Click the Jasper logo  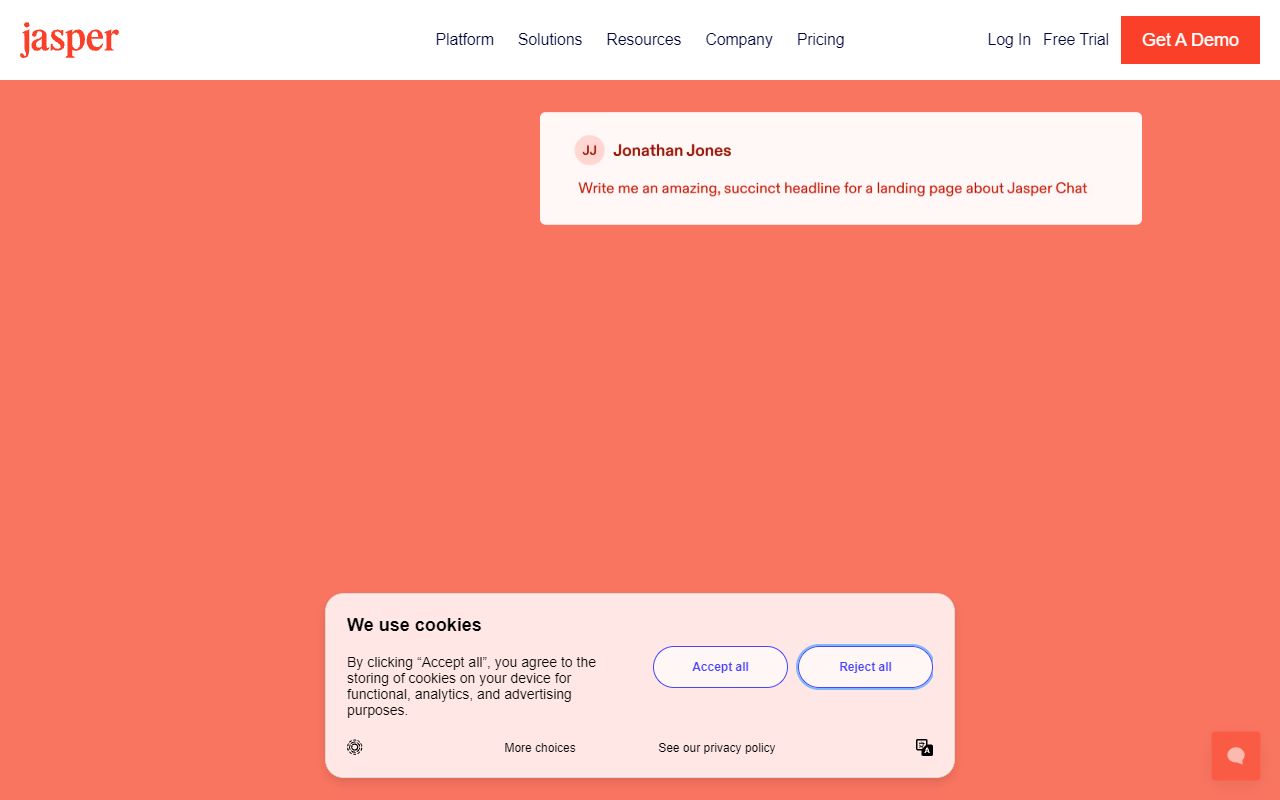(68, 39)
